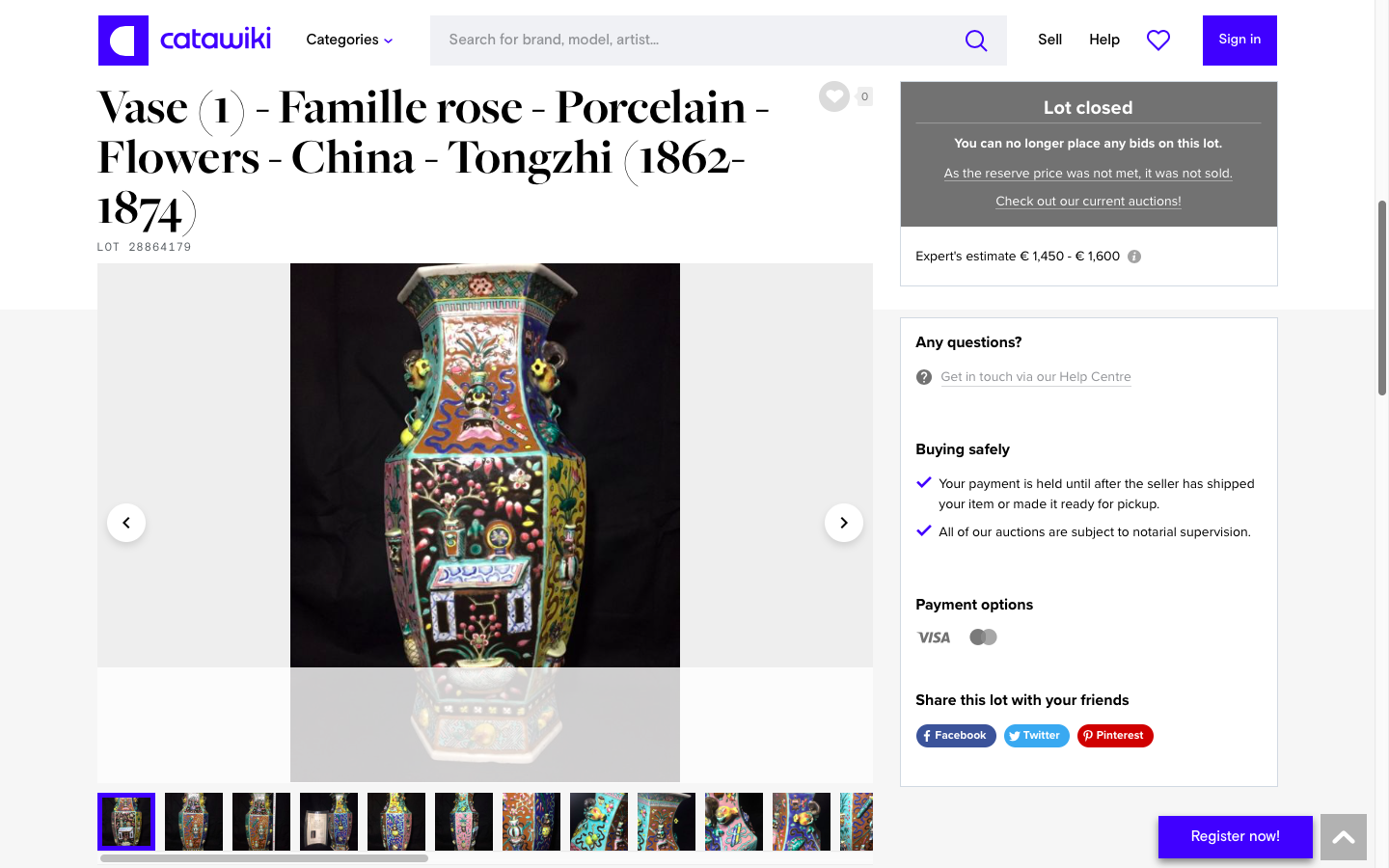The height and width of the screenshot is (868, 1389).
Task: Expand the Categories dropdown
Action: tap(349, 41)
